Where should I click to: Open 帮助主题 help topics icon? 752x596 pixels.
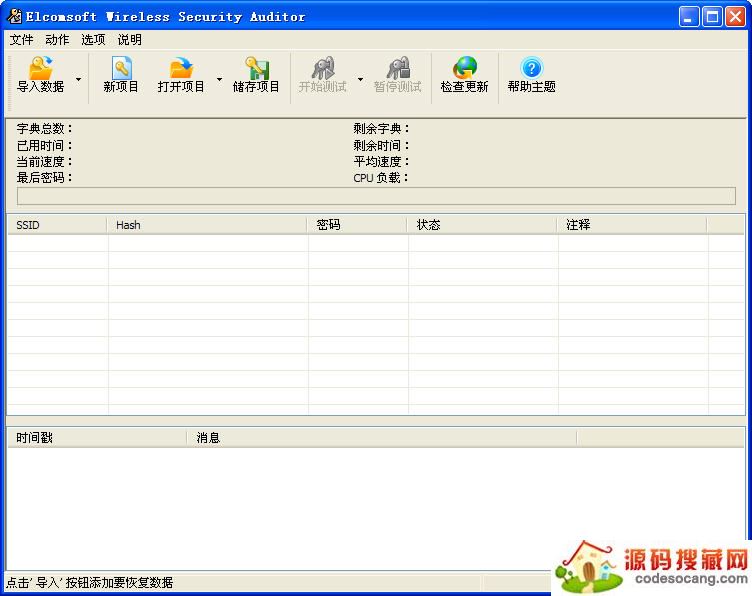point(531,69)
